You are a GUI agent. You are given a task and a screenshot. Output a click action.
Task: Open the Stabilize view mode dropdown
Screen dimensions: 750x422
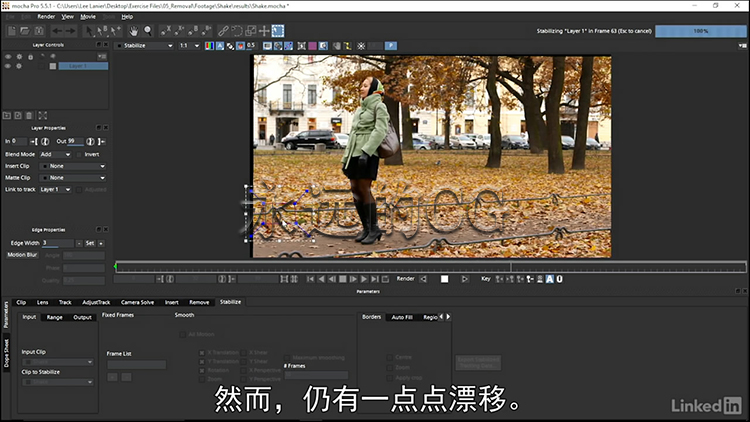[x=145, y=46]
